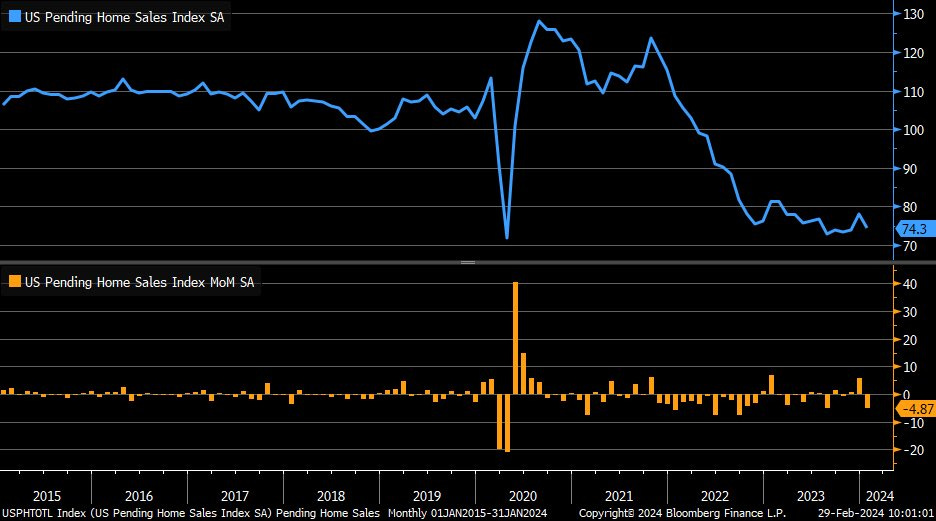Select the Pending Home Sales Index MoM SA legend label
Image resolution: width=936 pixels, height=521 pixels.
(x=139, y=282)
